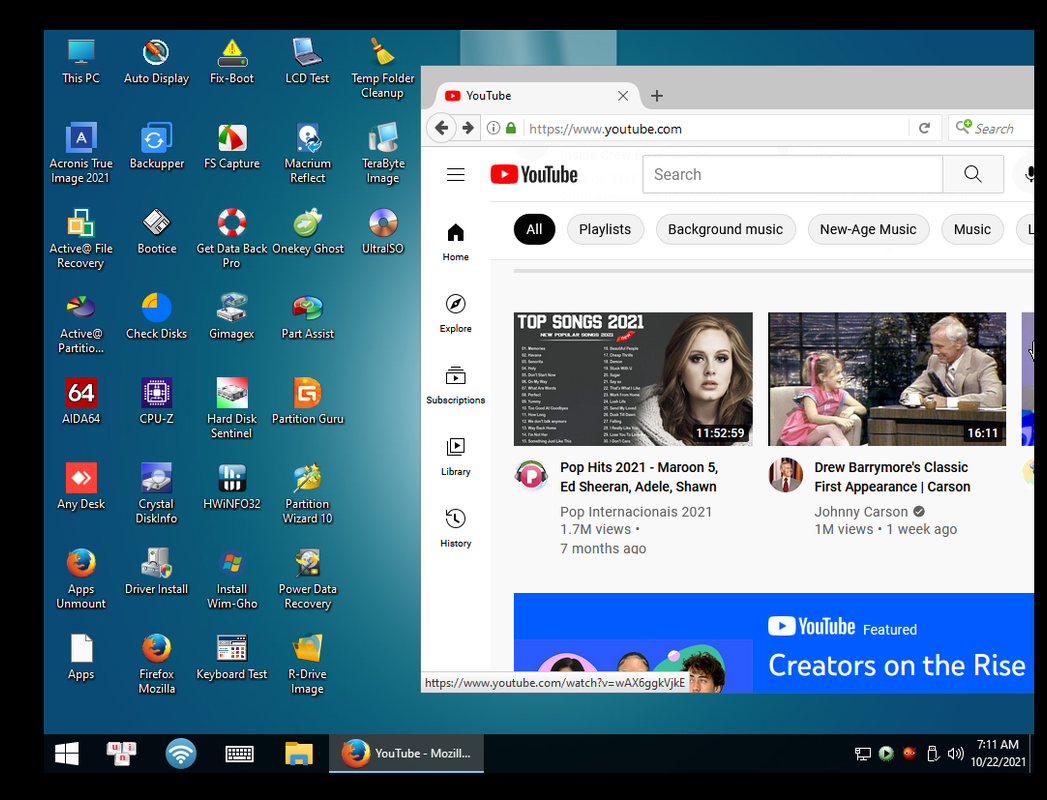Open Acronis True Image 2021 icon
This screenshot has width=1047, height=800.
pos(81,153)
